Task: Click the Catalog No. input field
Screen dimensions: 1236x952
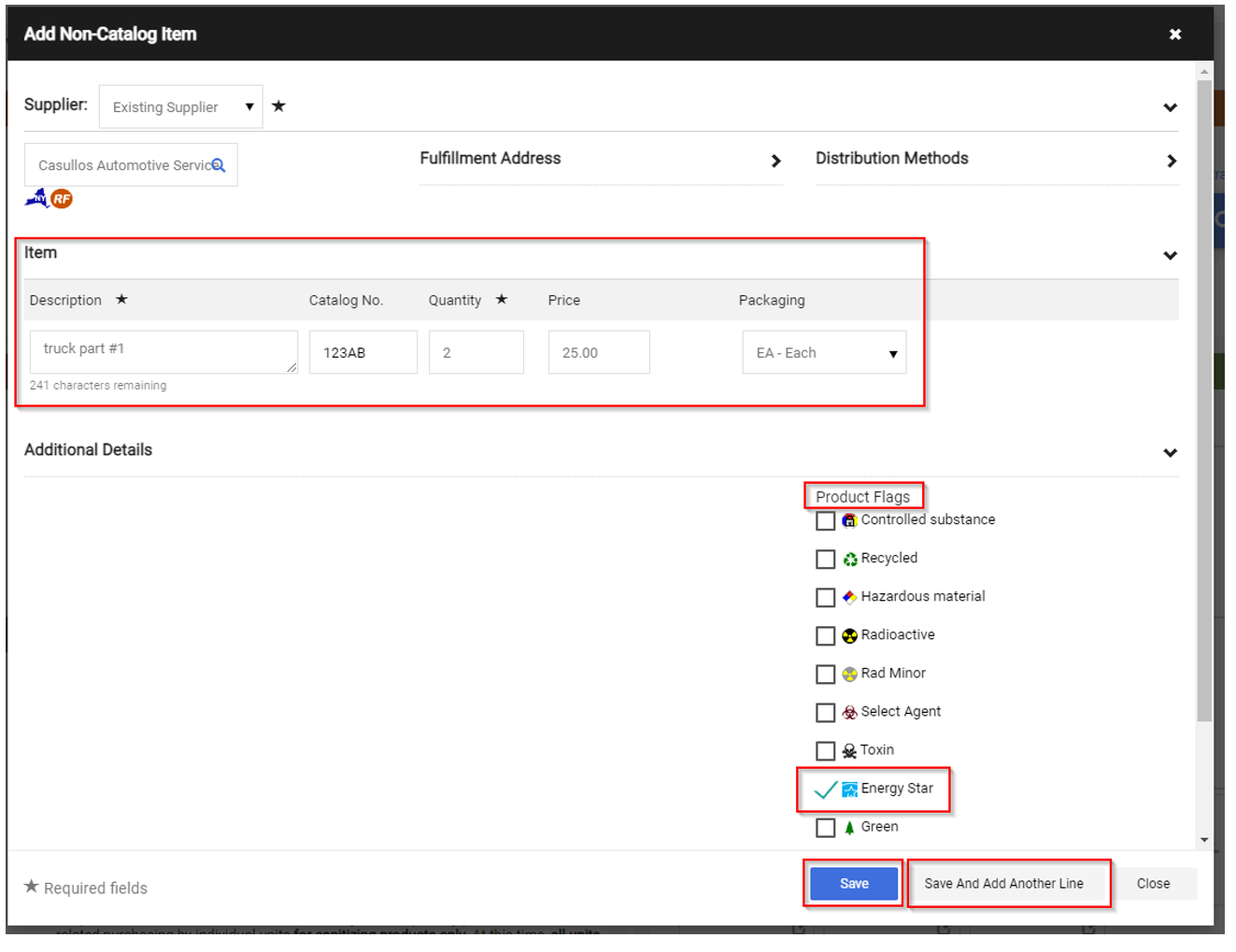Action: [x=362, y=353]
